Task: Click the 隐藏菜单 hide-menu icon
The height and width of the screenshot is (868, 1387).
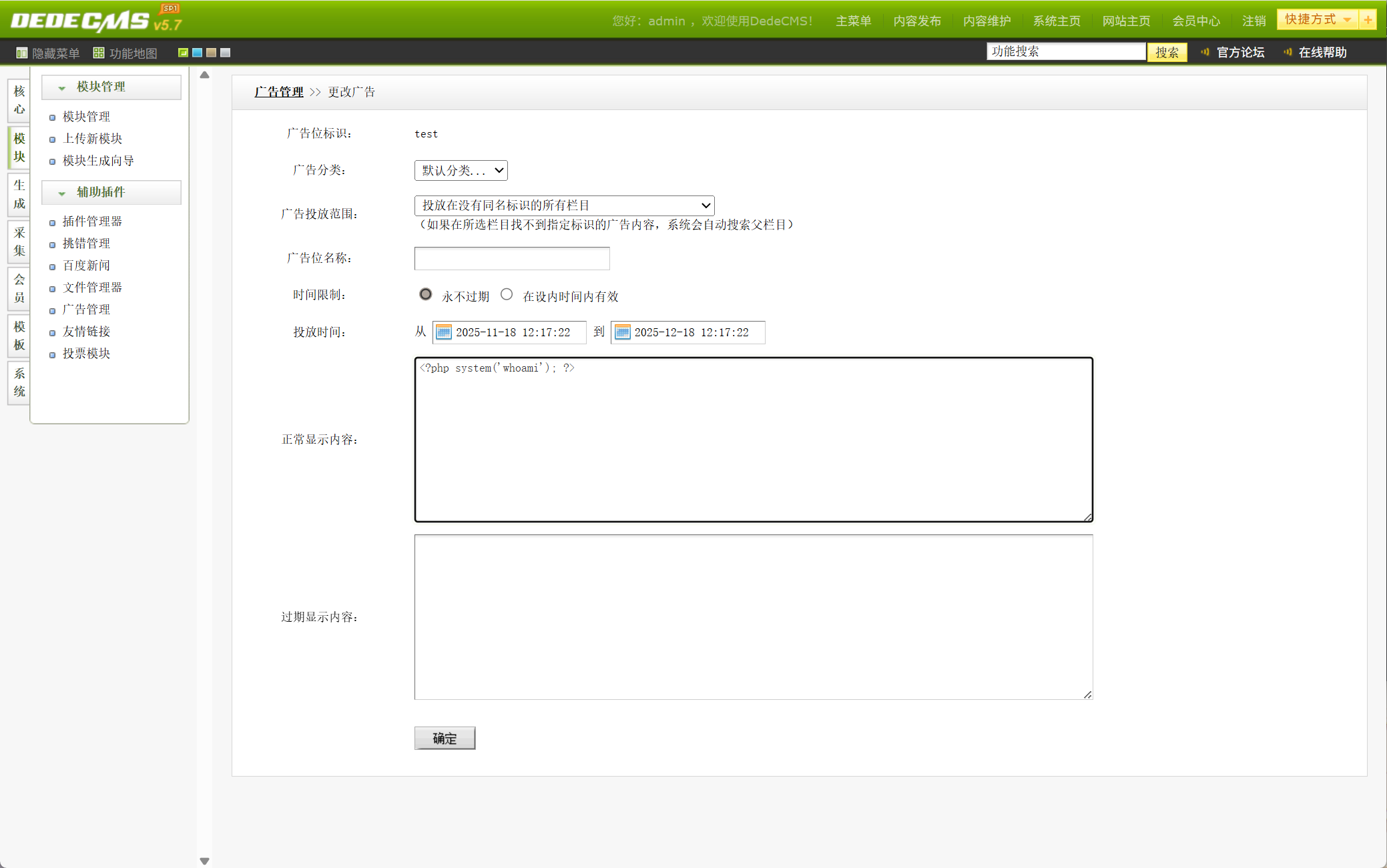Action: (x=22, y=53)
